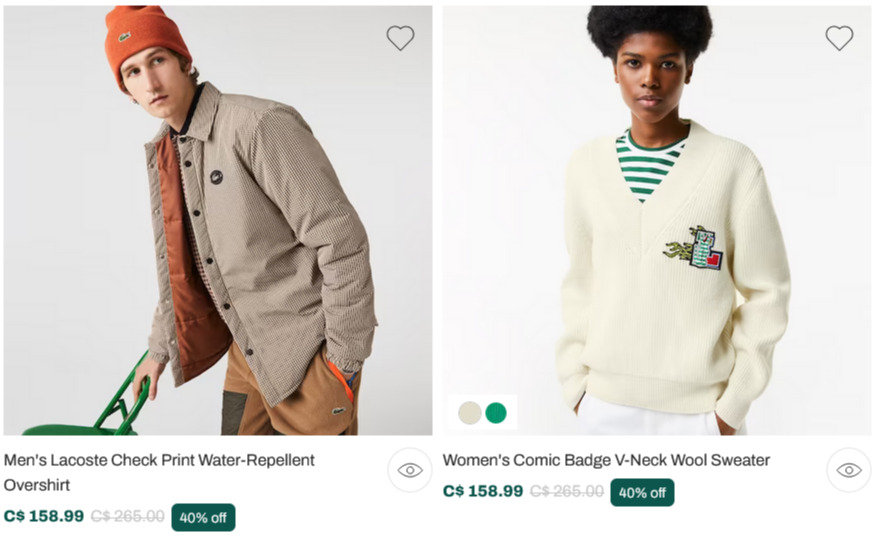Click the green striped shirt collar in the photo
This screenshot has width=880, height=548.
tap(650, 163)
